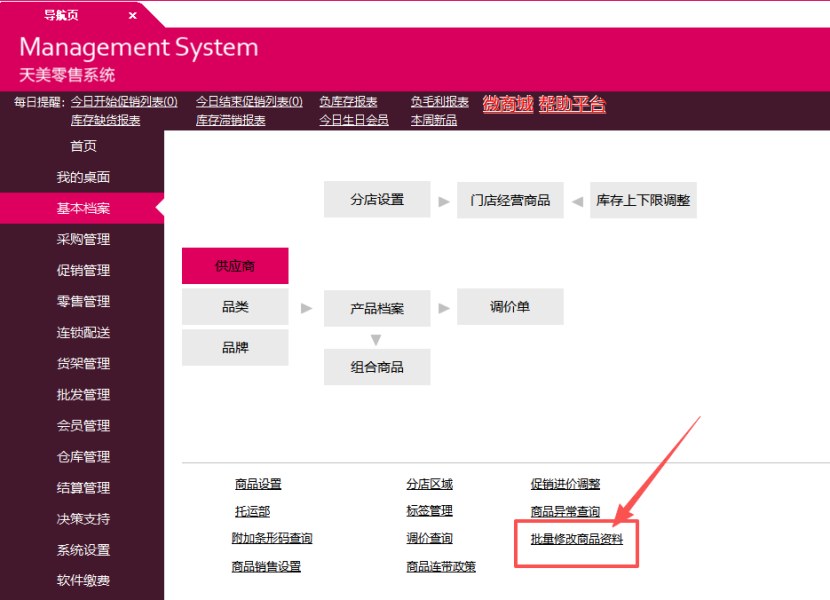The height and width of the screenshot is (600, 830).
Task: Open 本周新品 list
Action: (434, 121)
